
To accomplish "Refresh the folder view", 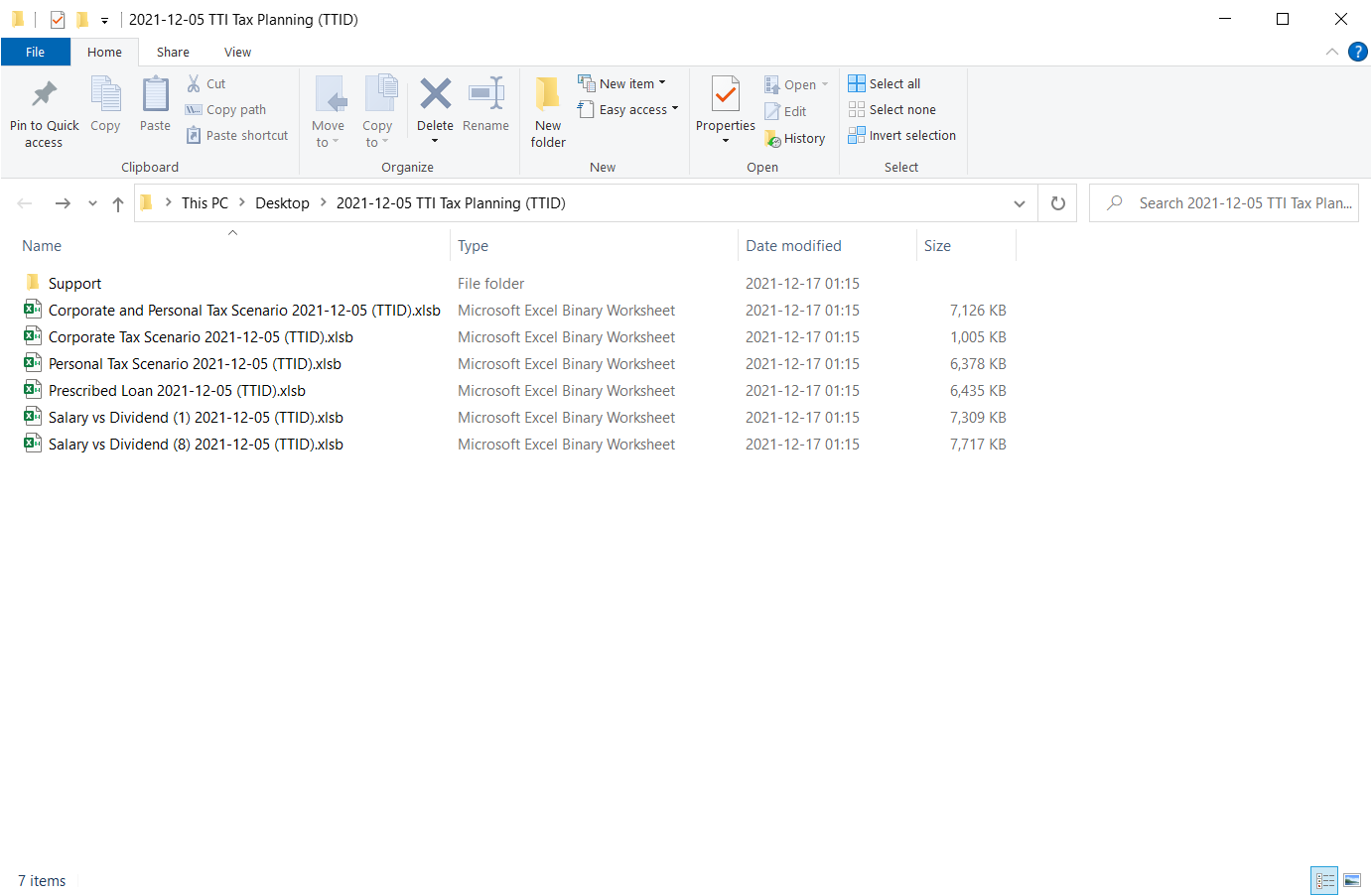I will (x=1058, y=203).
